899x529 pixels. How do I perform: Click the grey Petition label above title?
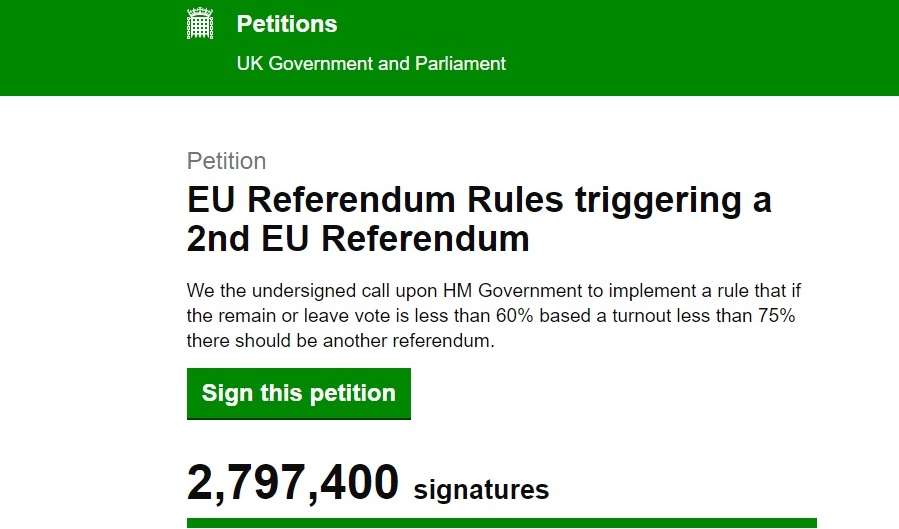[226, 161]
